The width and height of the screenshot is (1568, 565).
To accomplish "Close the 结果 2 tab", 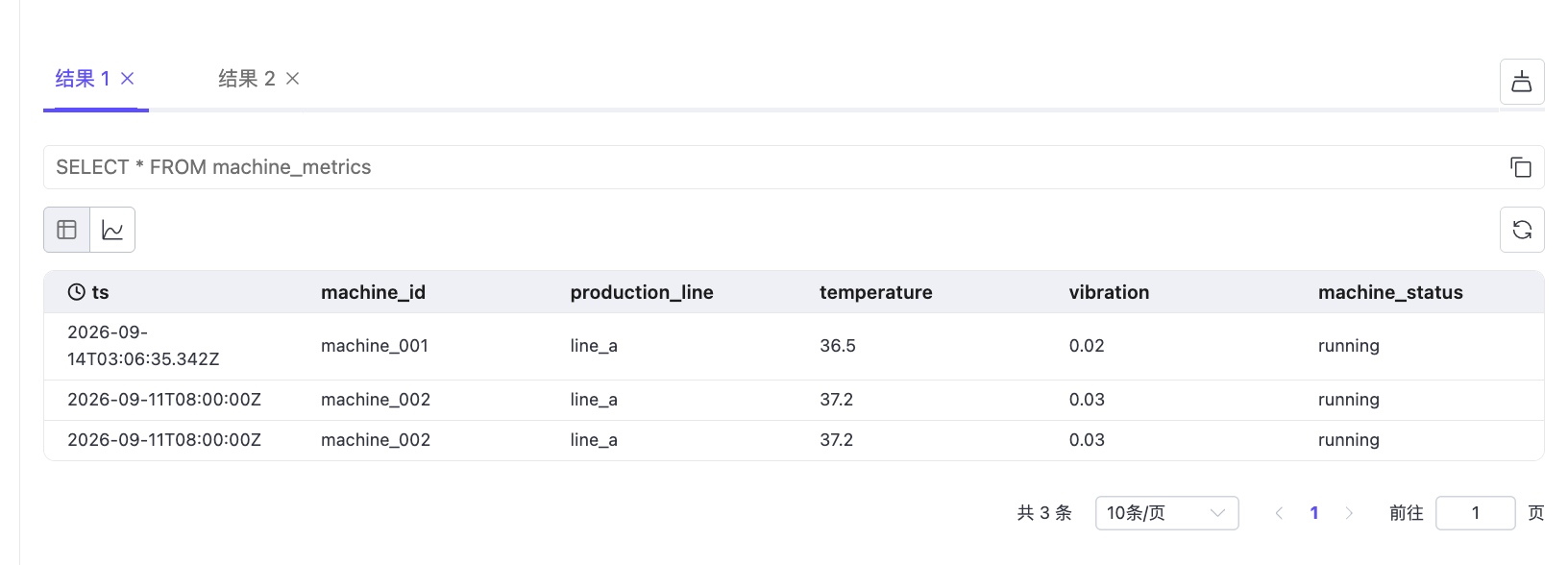I will click(x=293, y=79).
